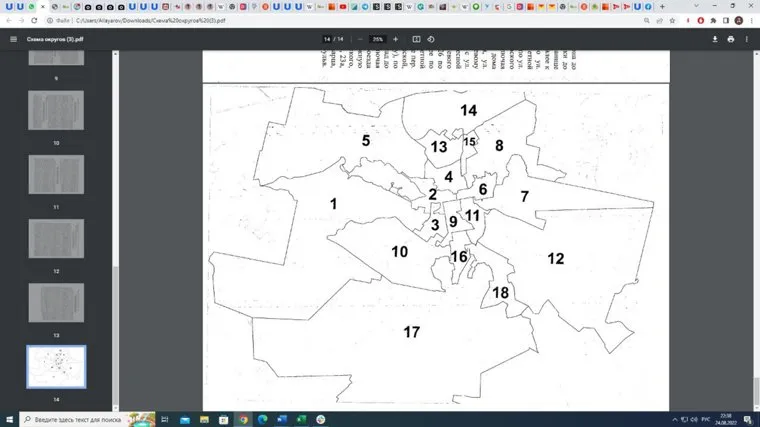Screen dimensions: 760x427
Task: Open the Chrome browser menu
Action: pyautogui.click(x=750, y=20)
